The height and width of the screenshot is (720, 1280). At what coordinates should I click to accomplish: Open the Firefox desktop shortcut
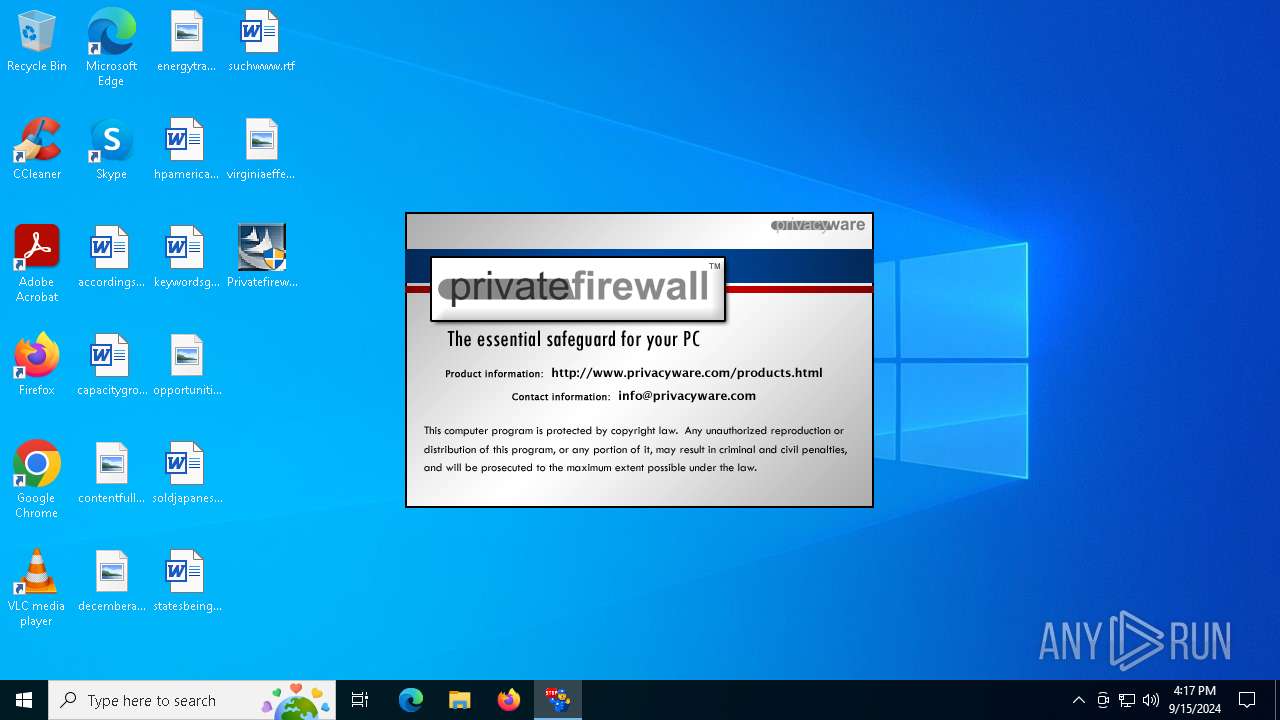[37, 366]
